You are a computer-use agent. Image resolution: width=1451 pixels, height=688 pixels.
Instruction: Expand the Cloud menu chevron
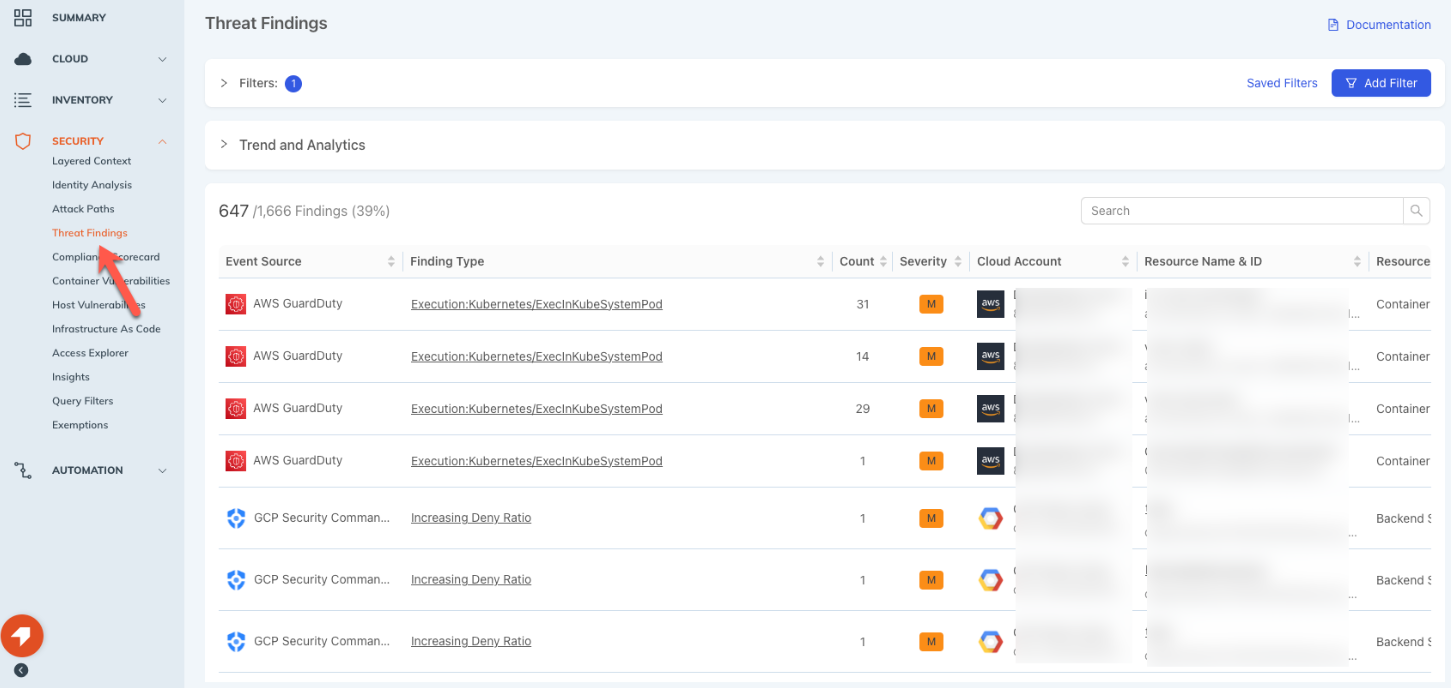(162, 59)
